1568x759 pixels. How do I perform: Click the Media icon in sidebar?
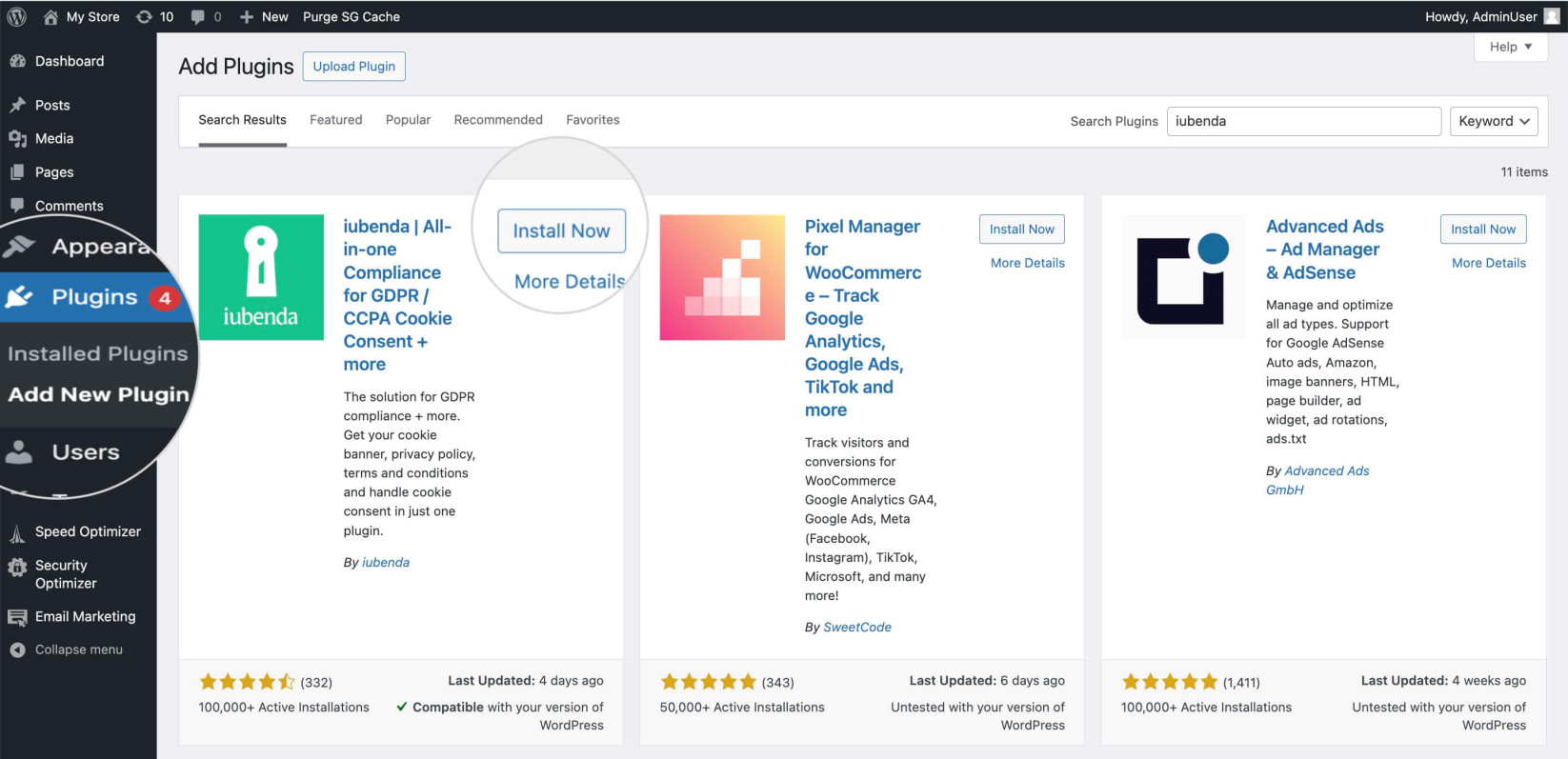17,138
